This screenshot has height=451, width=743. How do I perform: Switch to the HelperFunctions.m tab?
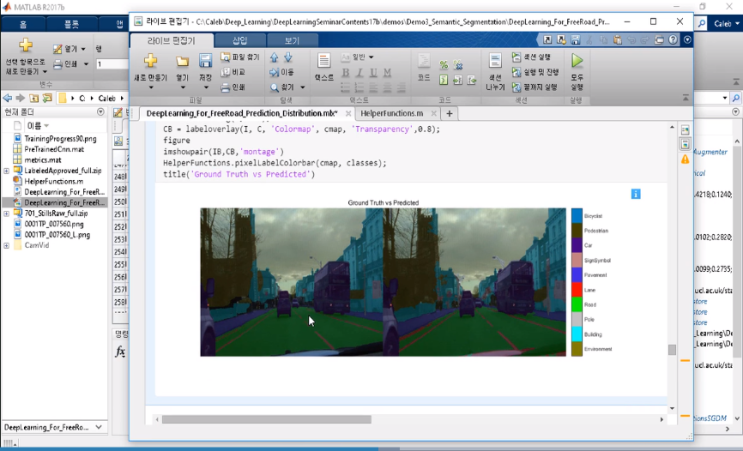click(392, 114)
